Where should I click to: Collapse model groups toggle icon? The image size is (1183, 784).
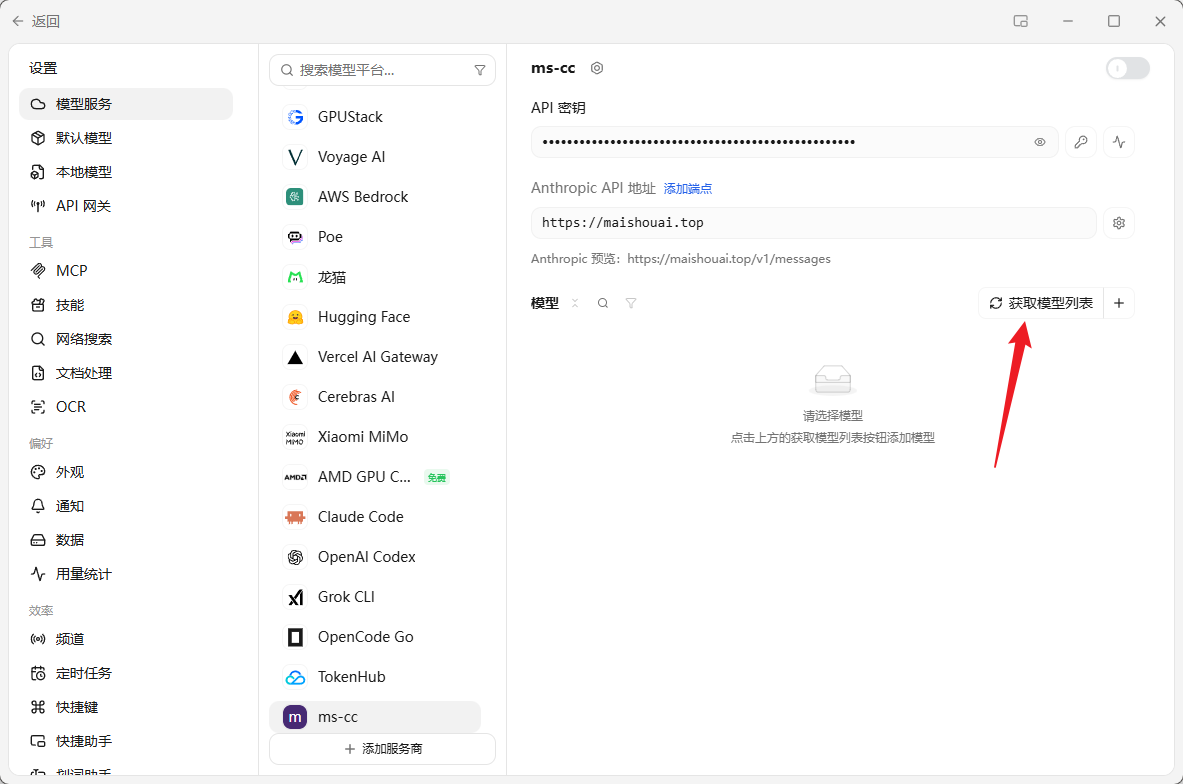tap(575, 303)
